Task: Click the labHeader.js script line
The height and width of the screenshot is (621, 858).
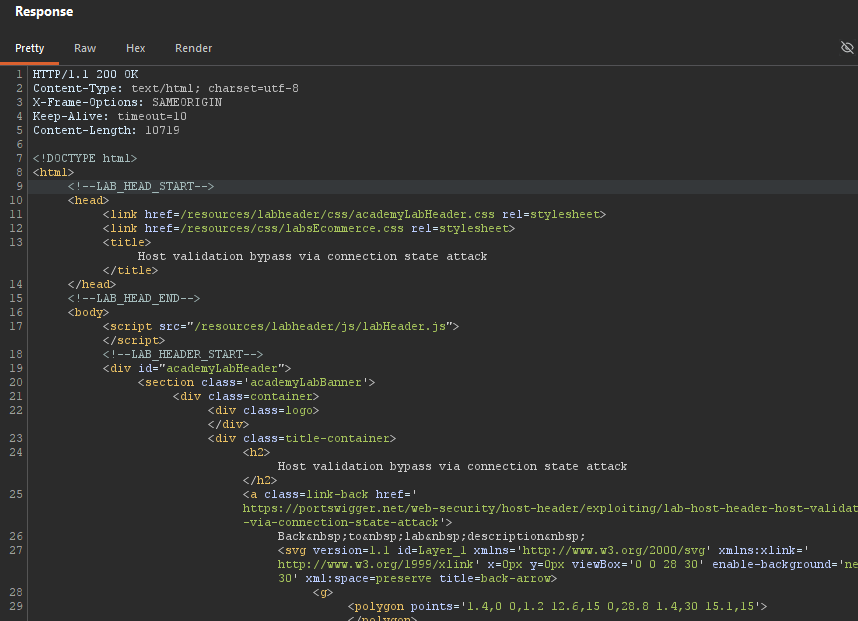Action: pyautogui.click(x=281, y=326)
